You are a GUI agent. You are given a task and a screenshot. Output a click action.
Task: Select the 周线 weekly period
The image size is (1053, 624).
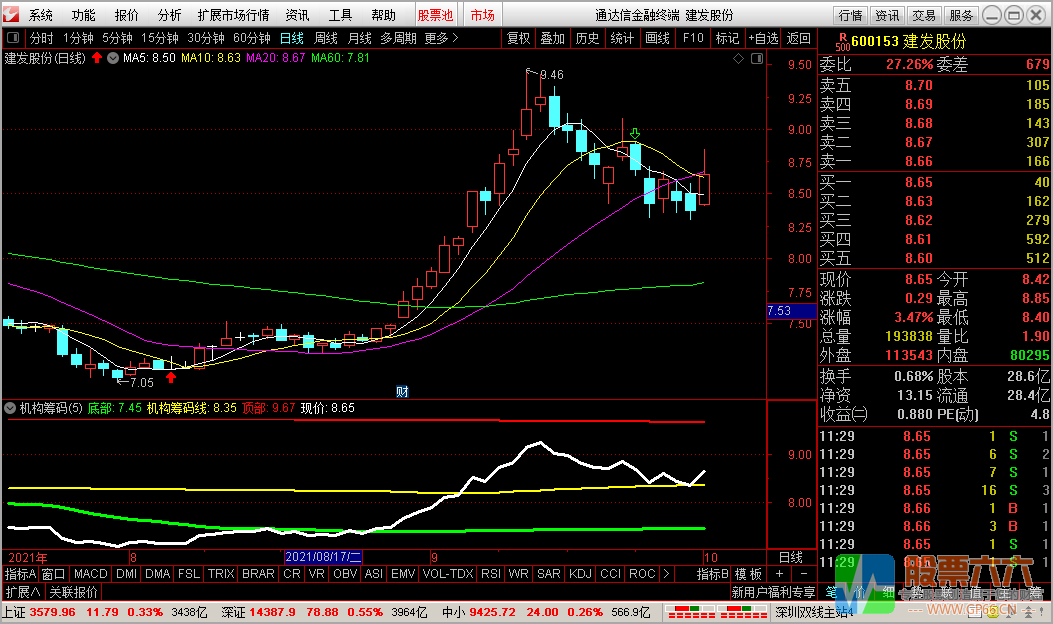click(326, 38)
